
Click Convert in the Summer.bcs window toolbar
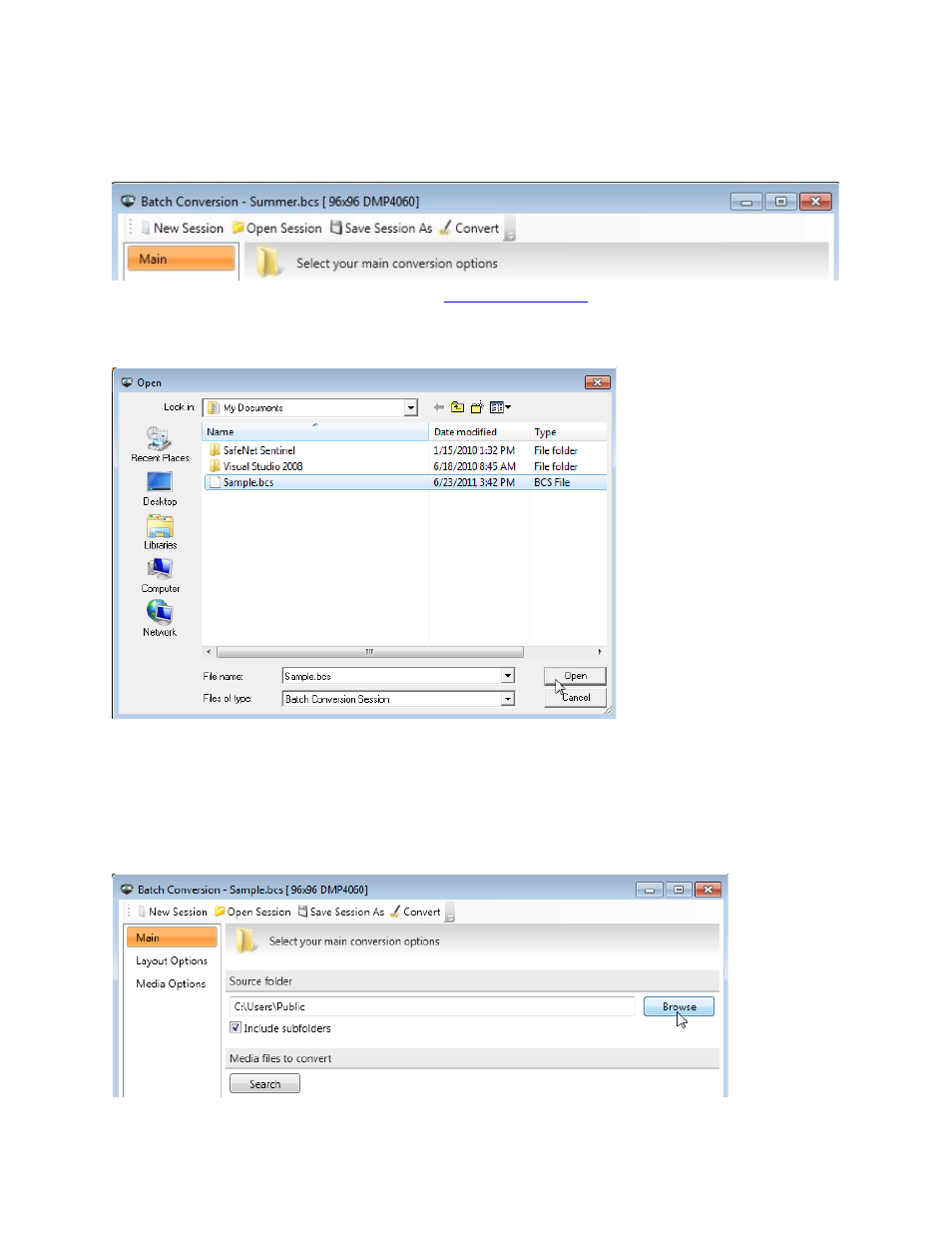(469, 229)
